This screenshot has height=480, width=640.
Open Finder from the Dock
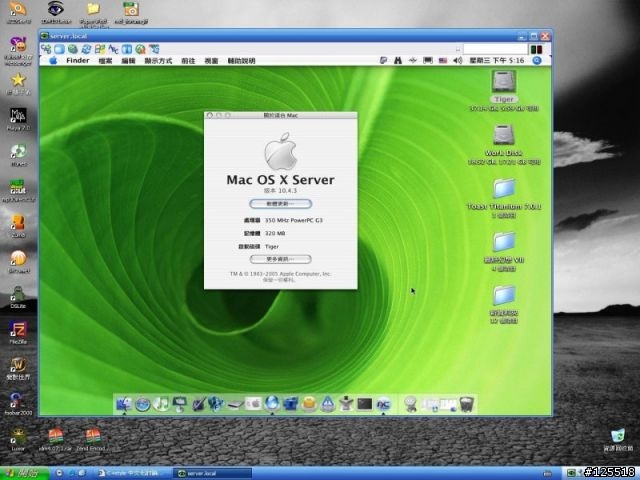click(x=124, y=404)
